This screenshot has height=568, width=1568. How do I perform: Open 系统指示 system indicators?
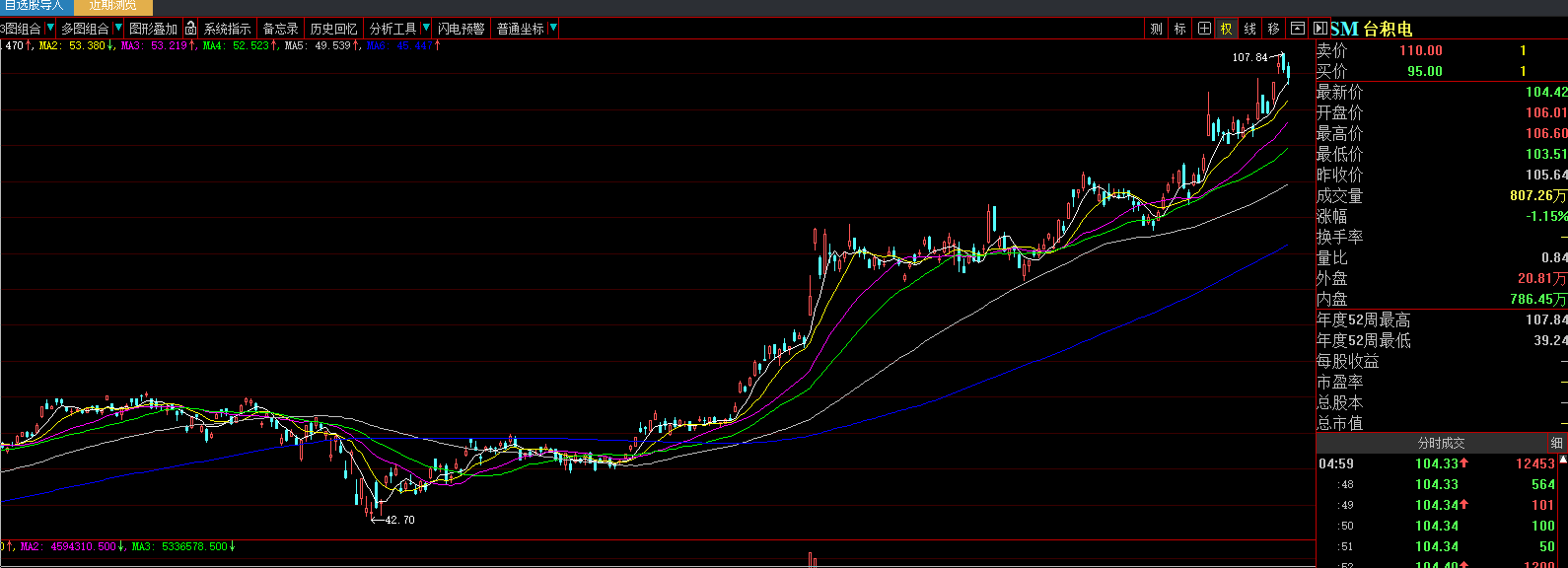[x=227, y=29]
